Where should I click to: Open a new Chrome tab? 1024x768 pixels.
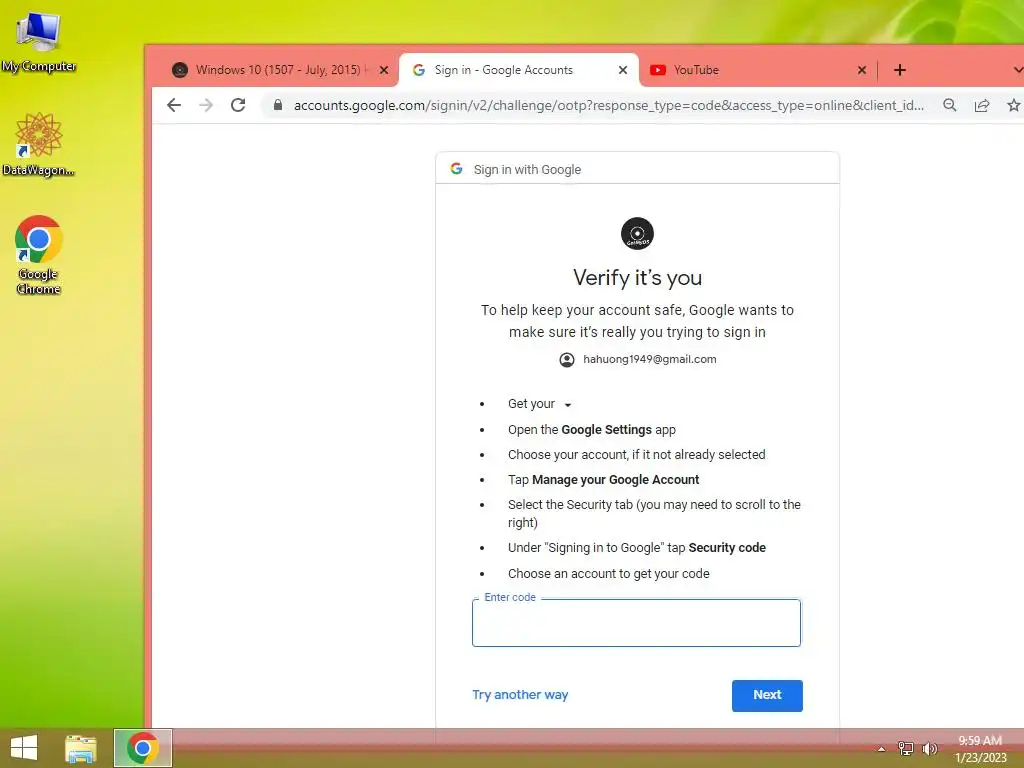click(900, 70)
